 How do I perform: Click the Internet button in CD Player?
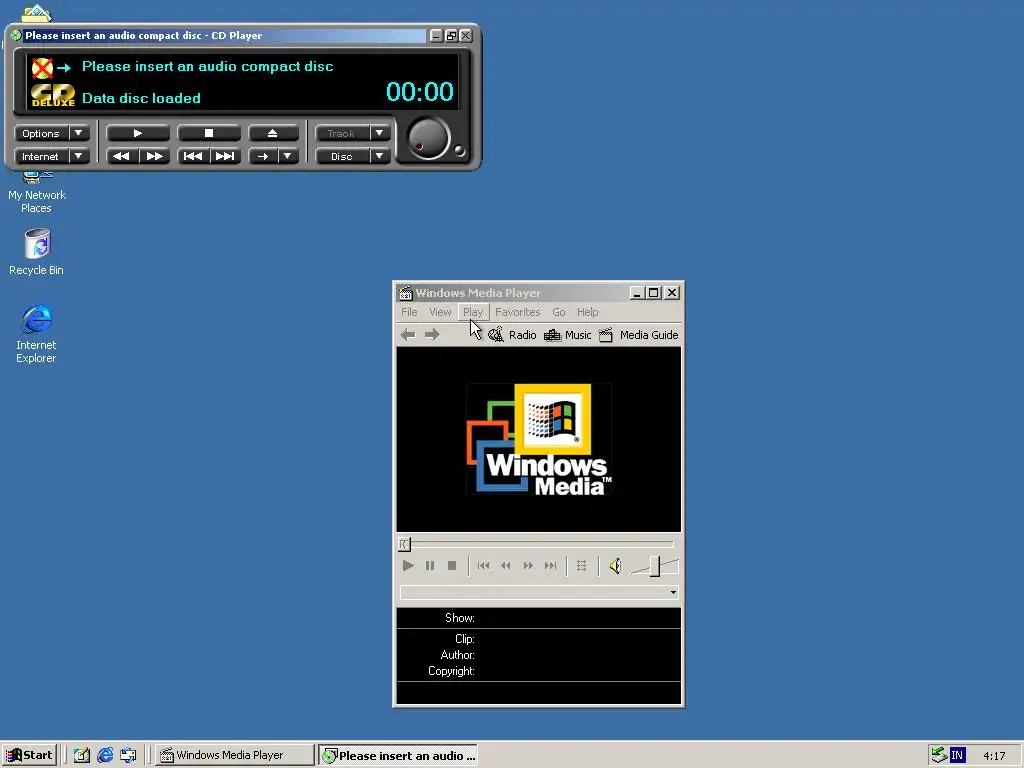tap(41, 156)
